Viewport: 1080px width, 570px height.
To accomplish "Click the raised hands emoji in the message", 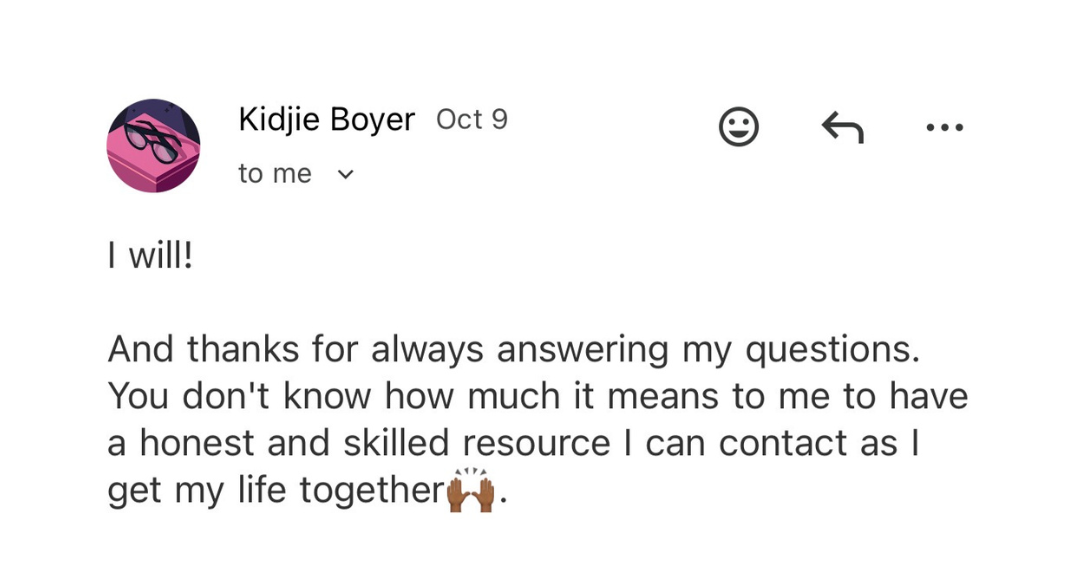I will [x=471, y=491].
